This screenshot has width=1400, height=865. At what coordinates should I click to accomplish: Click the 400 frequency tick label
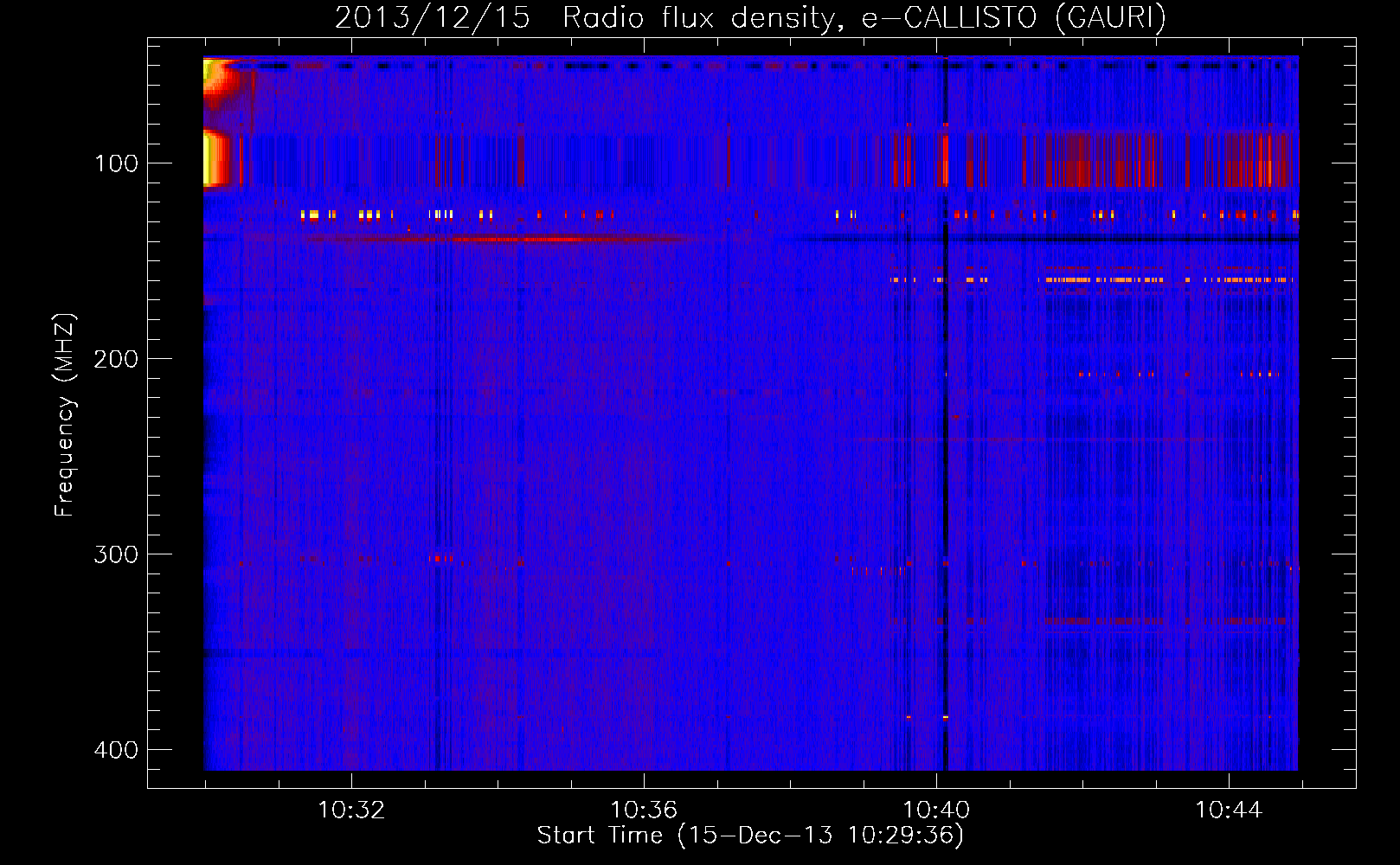tap(116, 750)
